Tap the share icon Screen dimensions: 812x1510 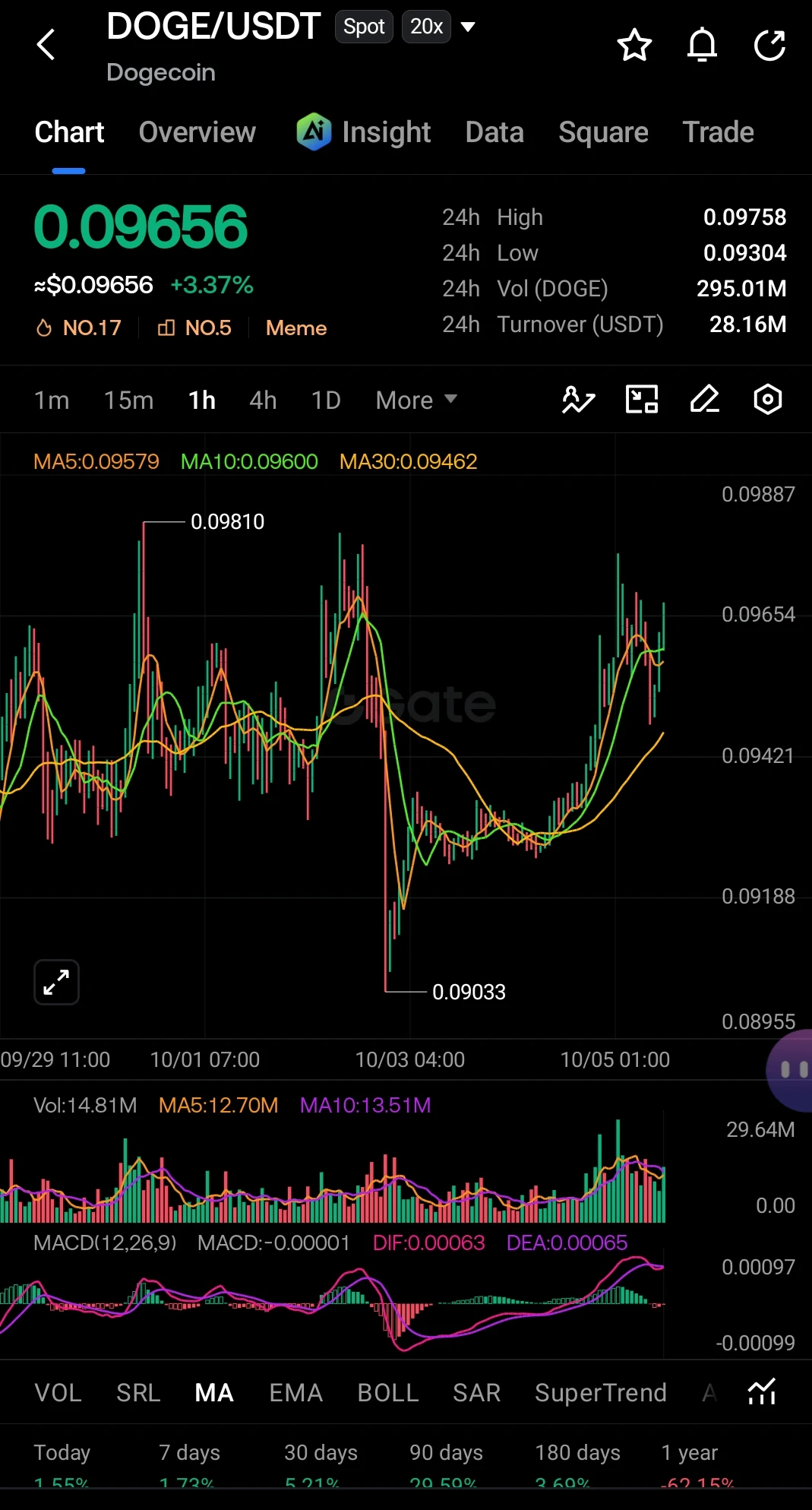tap(769, 45)
